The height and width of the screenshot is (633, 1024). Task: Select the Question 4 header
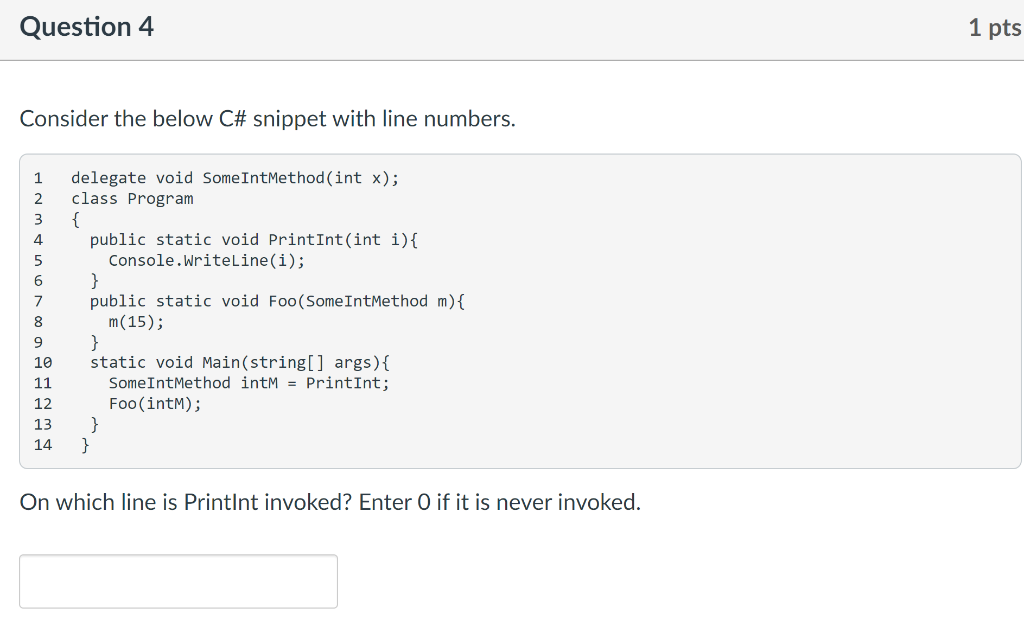(x=86, y=27)
